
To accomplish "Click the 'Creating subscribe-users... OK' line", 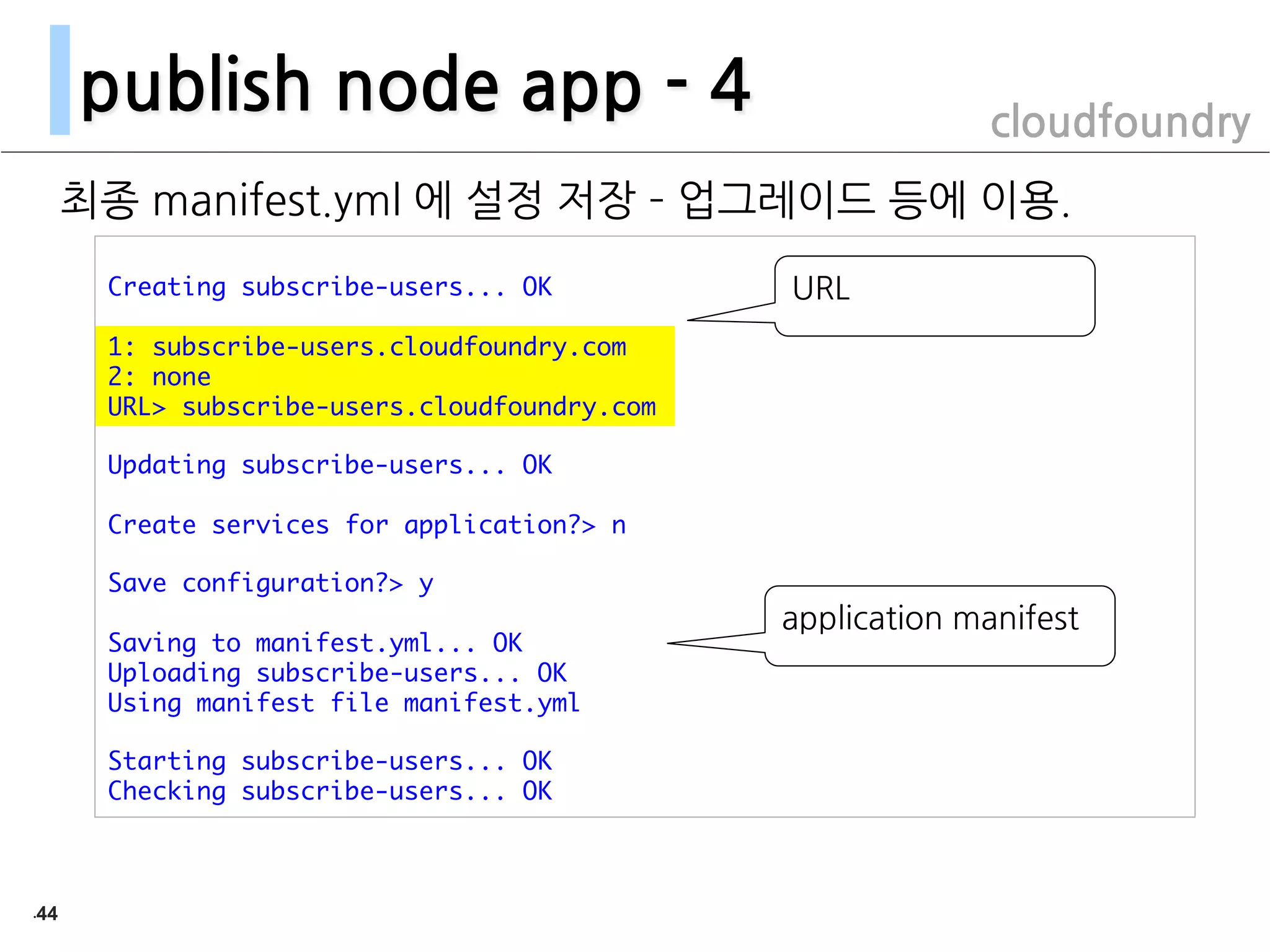I will coord(329,287).
